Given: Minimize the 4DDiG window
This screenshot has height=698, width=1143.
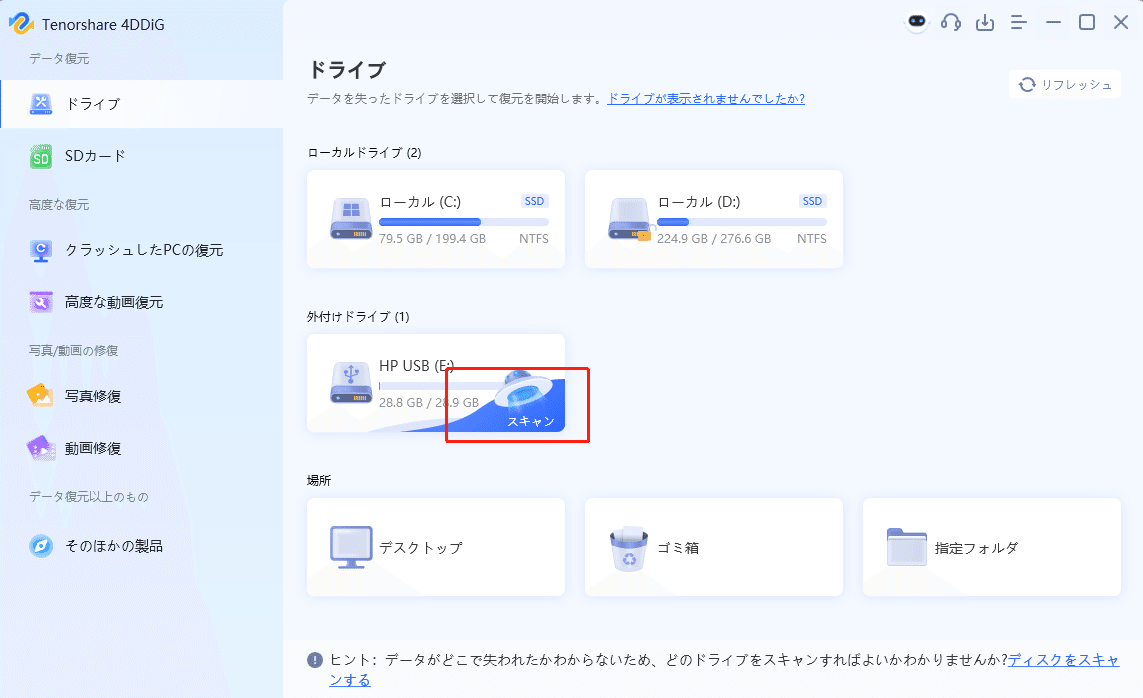Looking at the screenshot, I should 1053,23.
